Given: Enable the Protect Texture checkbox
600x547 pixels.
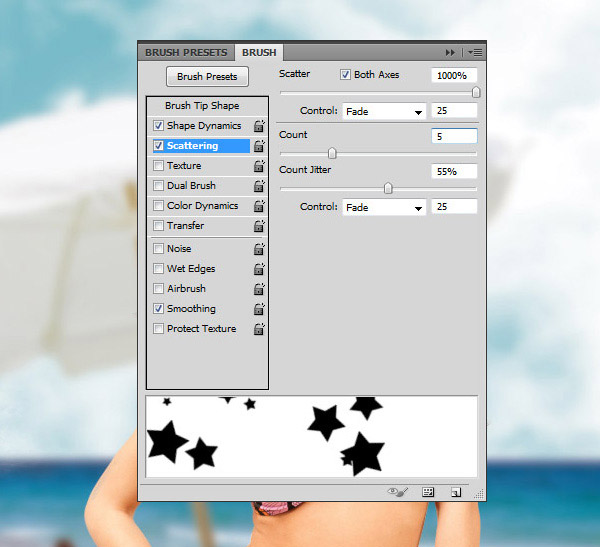Looking at the screenshot, I should (x=158, y=328).
